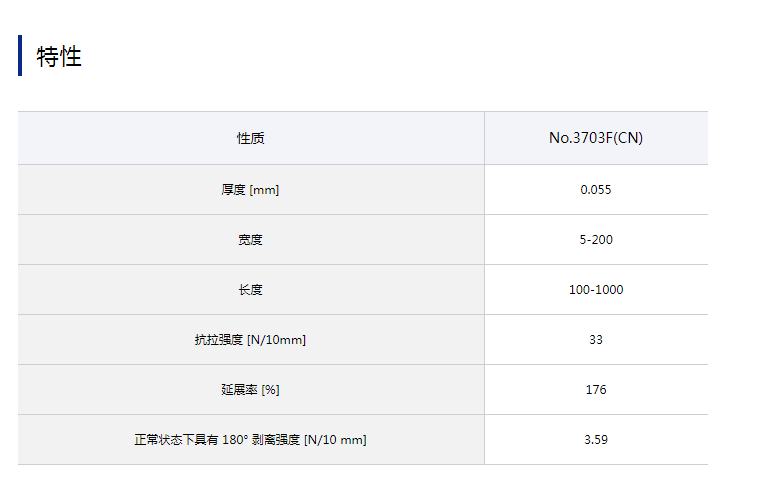
Task: Select the 延展率 [%] row label
Action: 250,390
